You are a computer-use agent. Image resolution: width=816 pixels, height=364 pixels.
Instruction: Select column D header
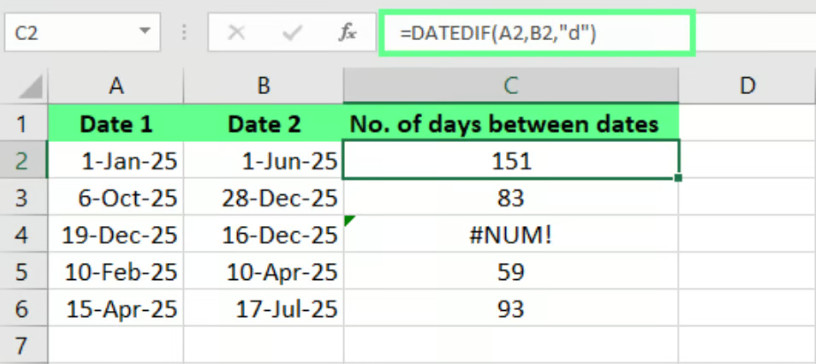tap(747, 86)
